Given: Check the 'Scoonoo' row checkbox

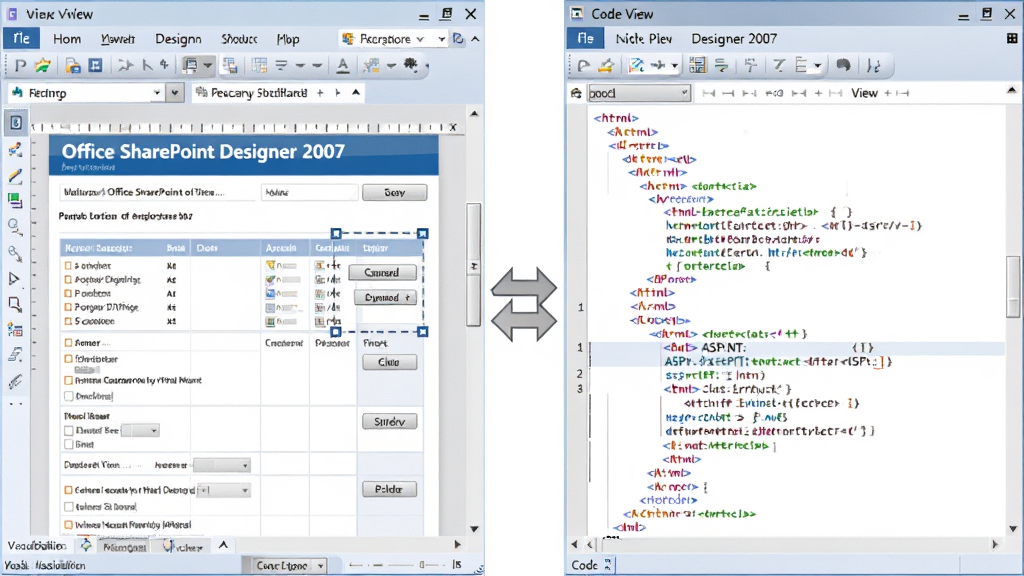Looking at the screenshot, I should coord(68,321).
